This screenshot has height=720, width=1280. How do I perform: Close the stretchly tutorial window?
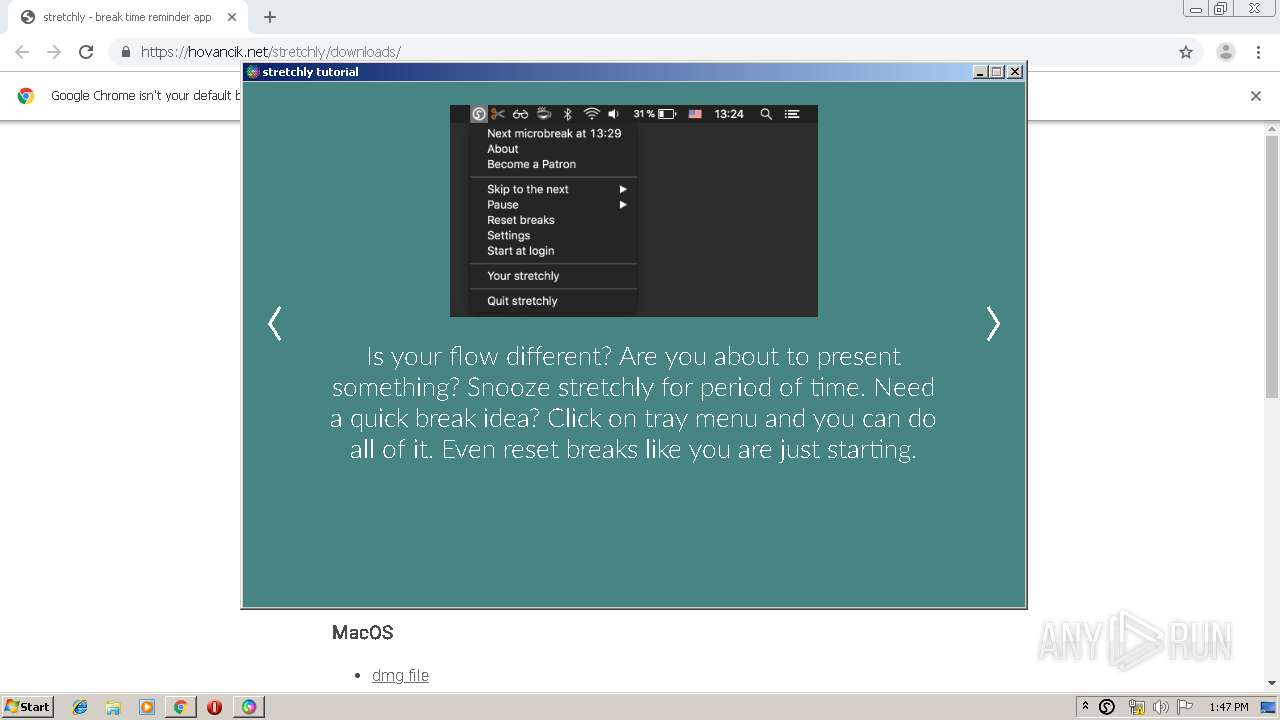click(x=1015, y=72)
